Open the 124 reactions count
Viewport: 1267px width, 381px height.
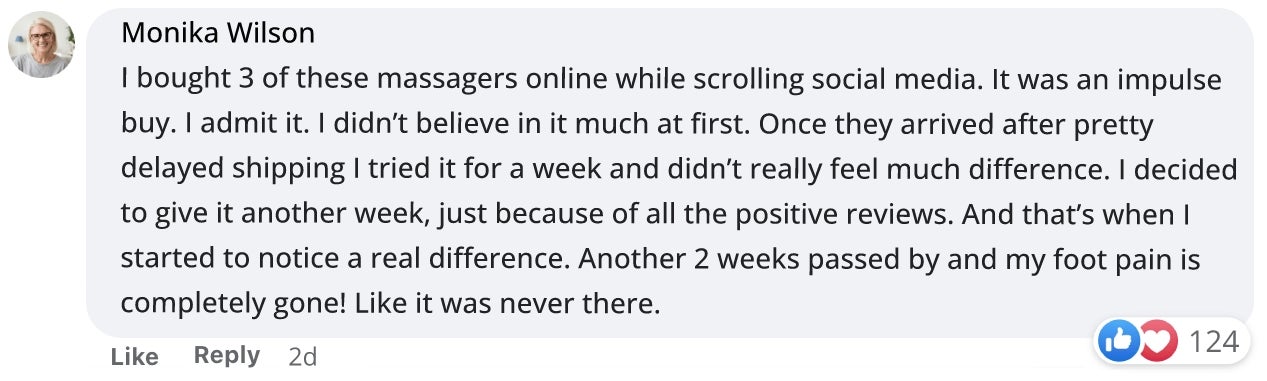click(1214, 343)
